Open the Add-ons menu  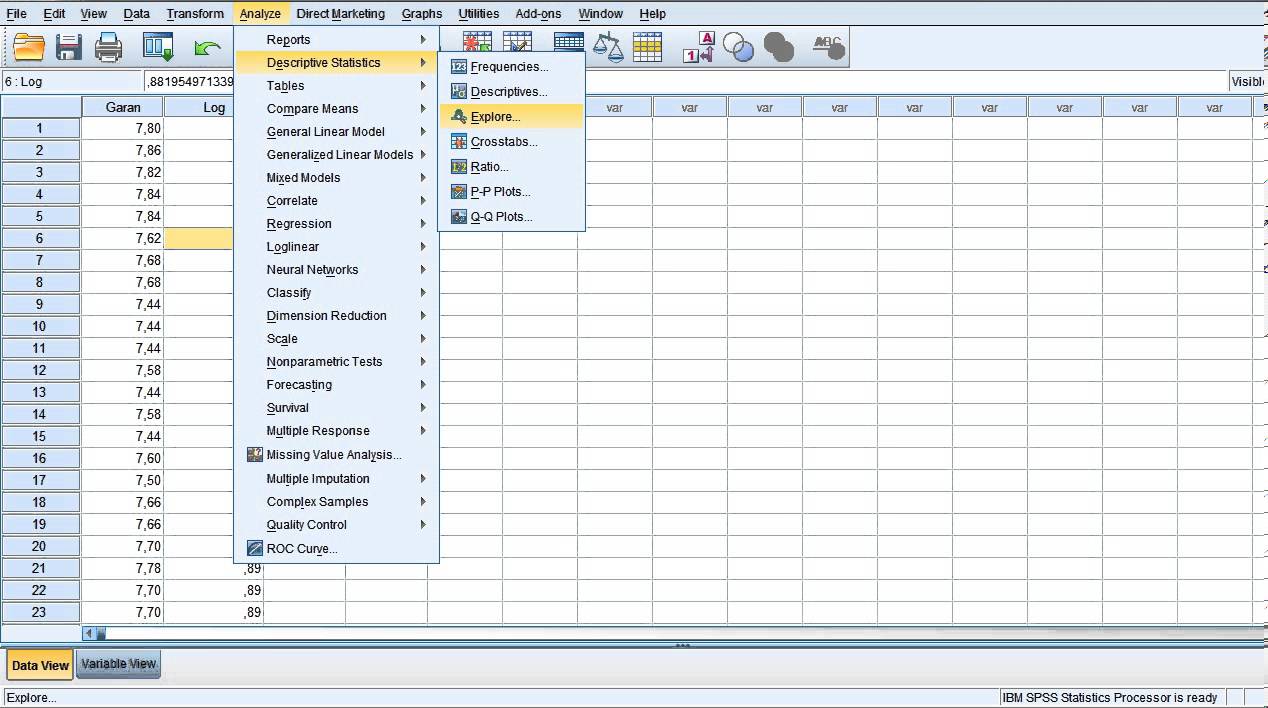pyautogui.click(x=538, y=14)
